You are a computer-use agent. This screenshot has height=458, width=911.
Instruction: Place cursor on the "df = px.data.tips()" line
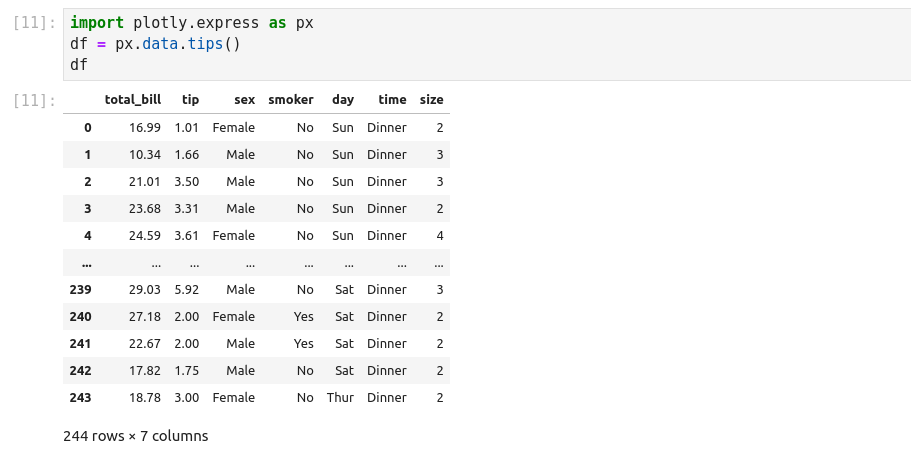point(155,44)
